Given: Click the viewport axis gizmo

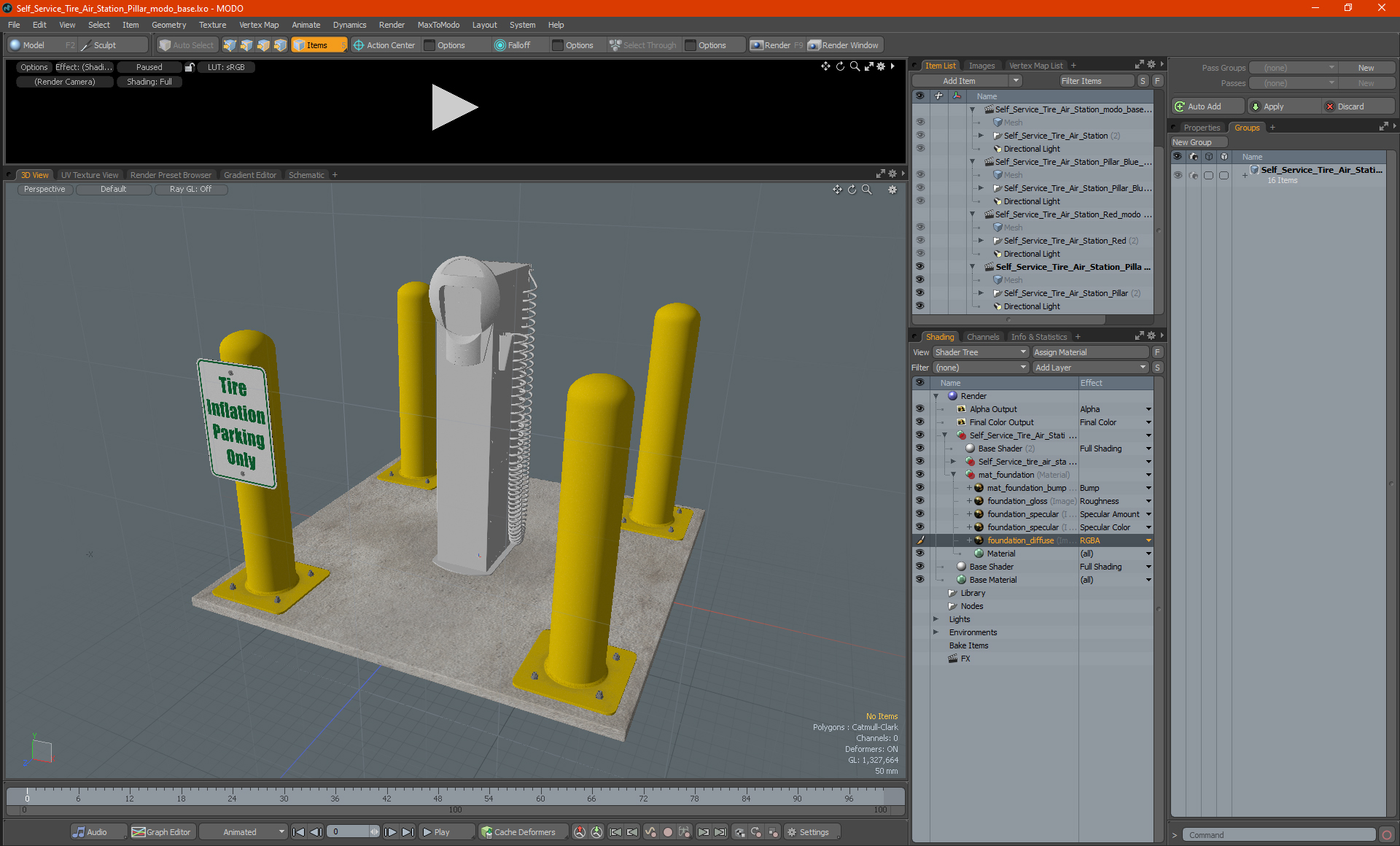Looking at the screenshot, I should coord(40,751).
